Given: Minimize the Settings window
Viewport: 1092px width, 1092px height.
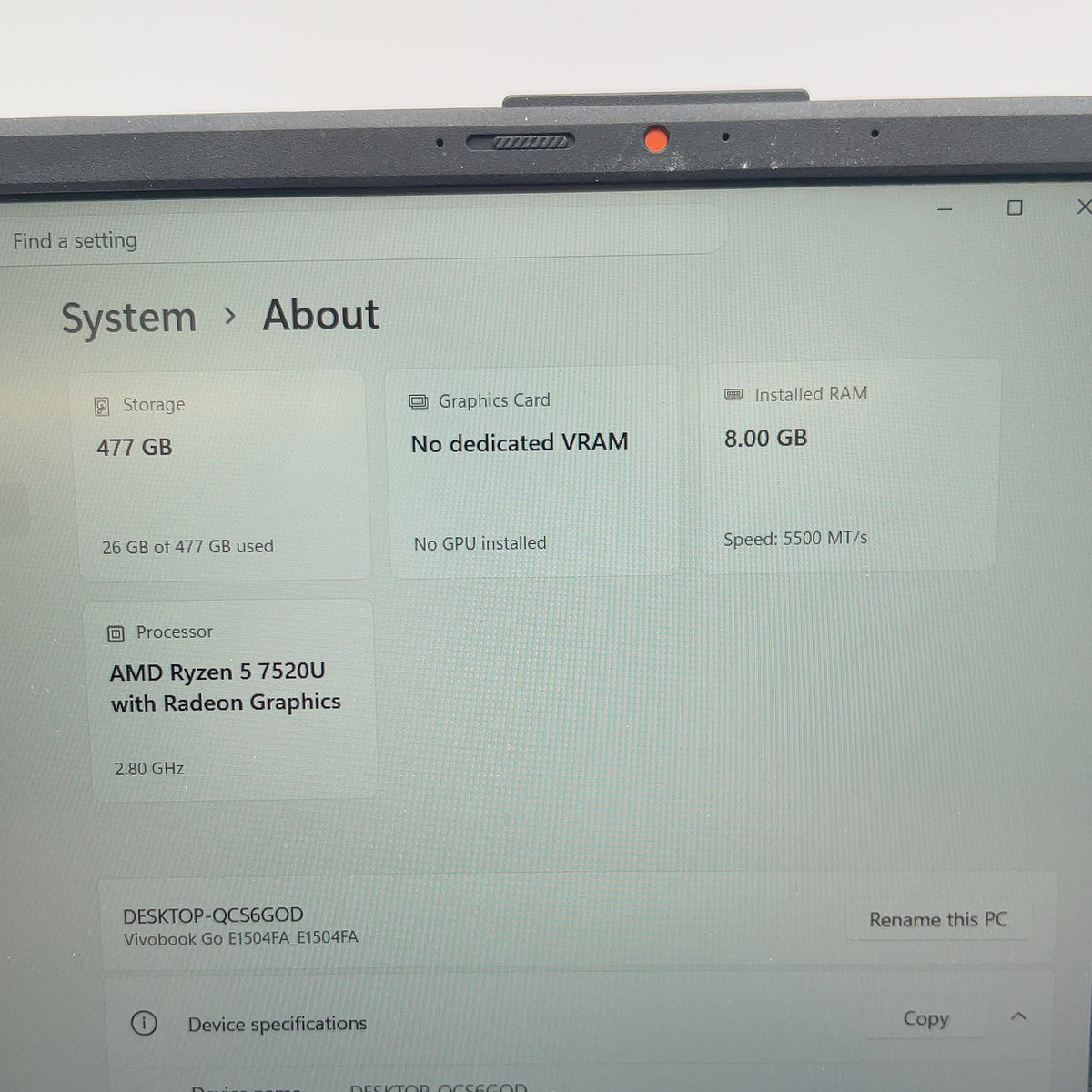Looking at the screenshot, I should [x=945, y=210].
